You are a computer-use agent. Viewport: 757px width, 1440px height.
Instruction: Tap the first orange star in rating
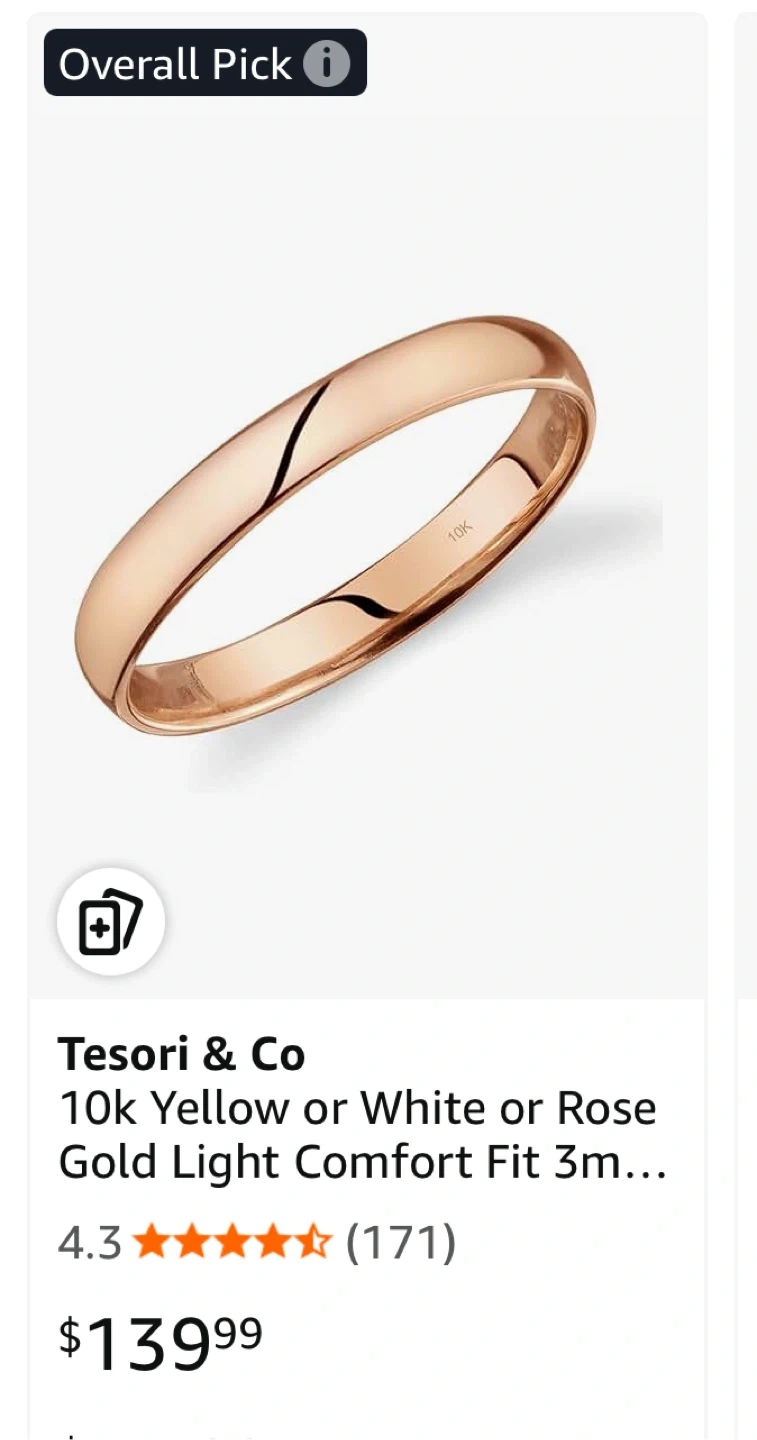(152, 1243)
